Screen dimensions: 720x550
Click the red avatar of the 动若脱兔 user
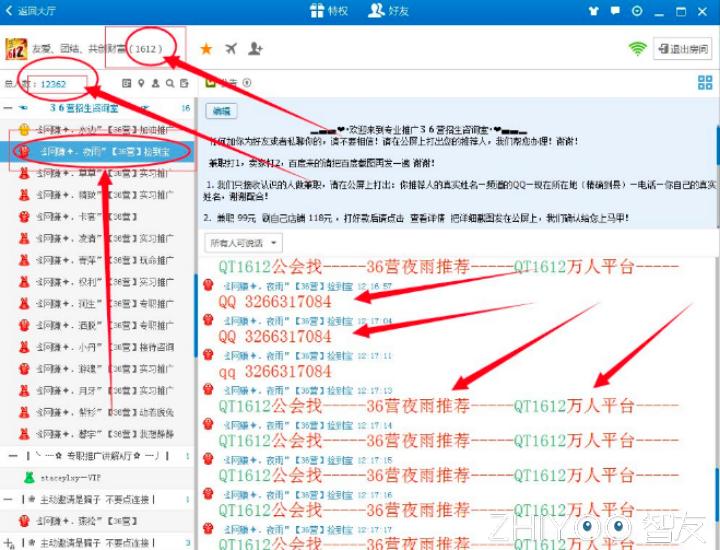tap(24, 412)
